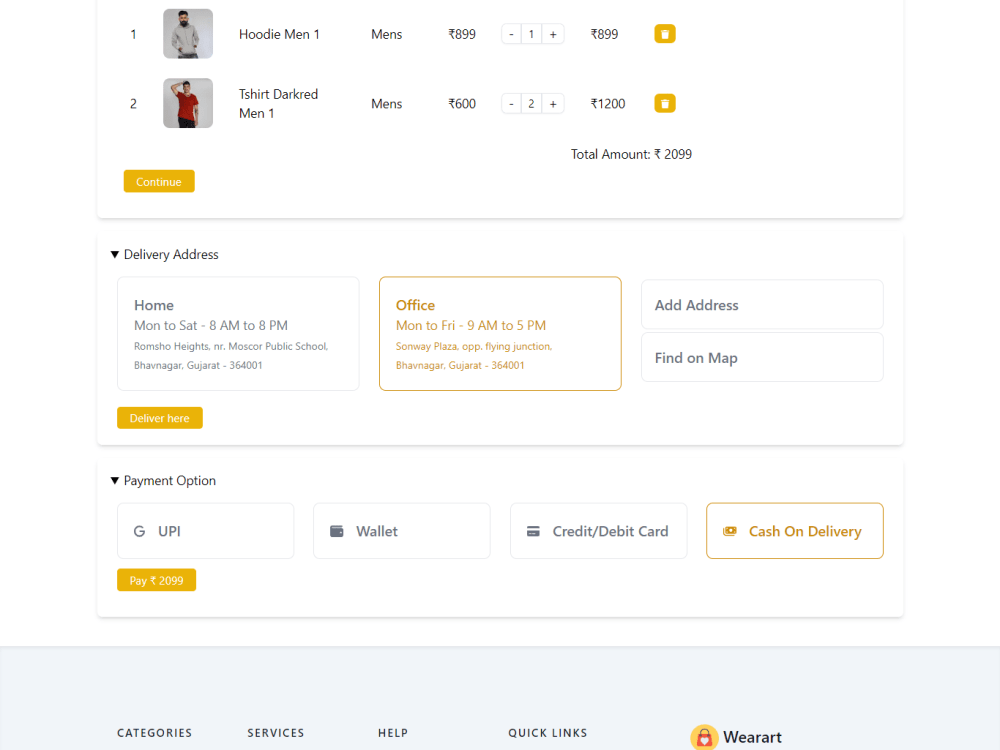Increase Hoodie Men 1 quantity with plus
This screenshot has width=1000, height=750.
click(x=553, y=34)
